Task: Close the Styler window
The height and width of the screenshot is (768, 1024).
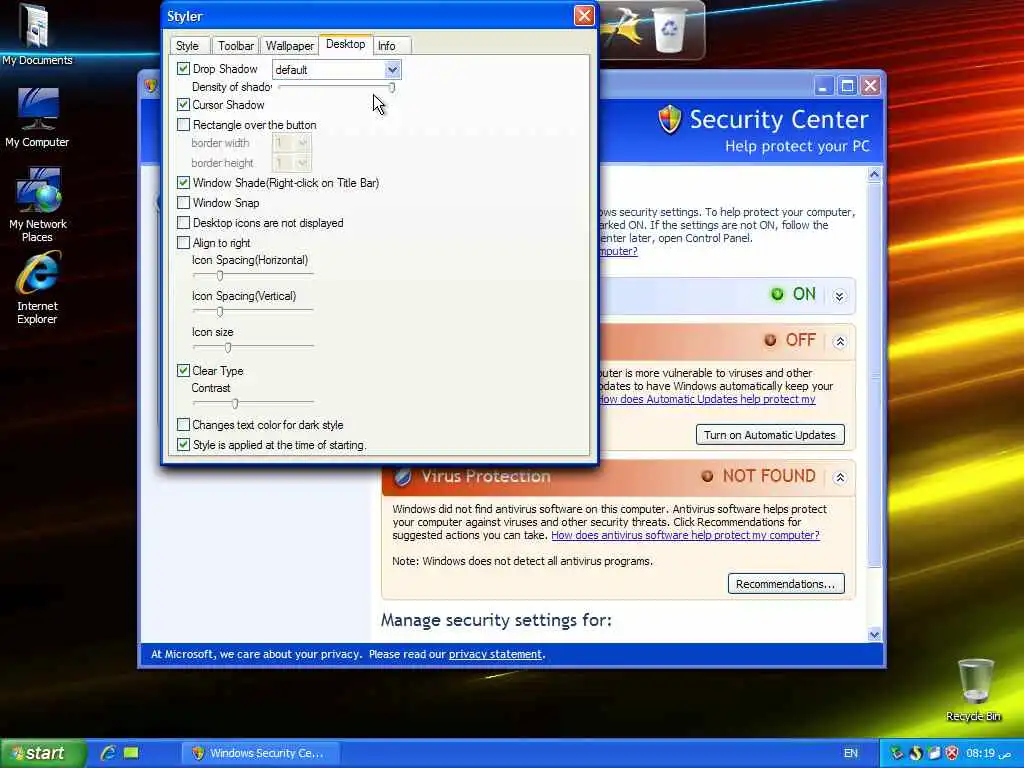Action: [x=584, y=16]
